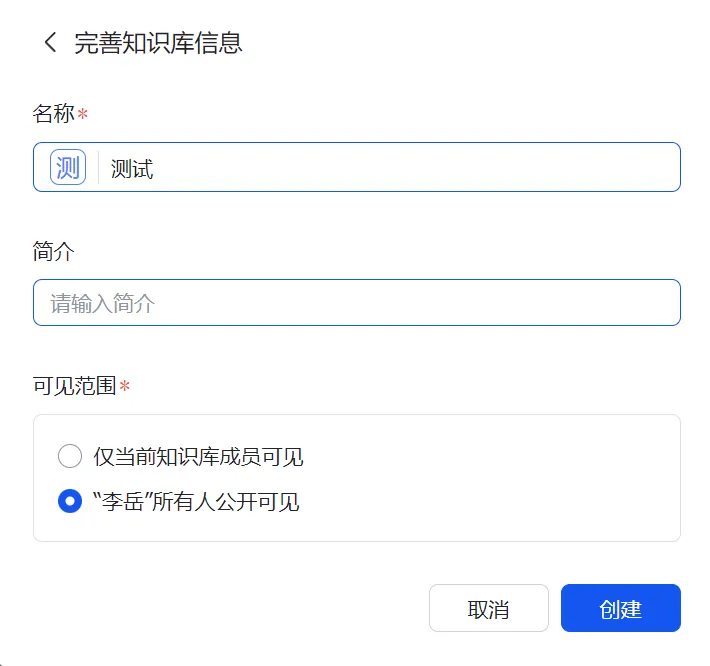Select the "李岳"所有人公开可见 radio button
The width and height of the screenshot is (710, 666).
point(70,501)
